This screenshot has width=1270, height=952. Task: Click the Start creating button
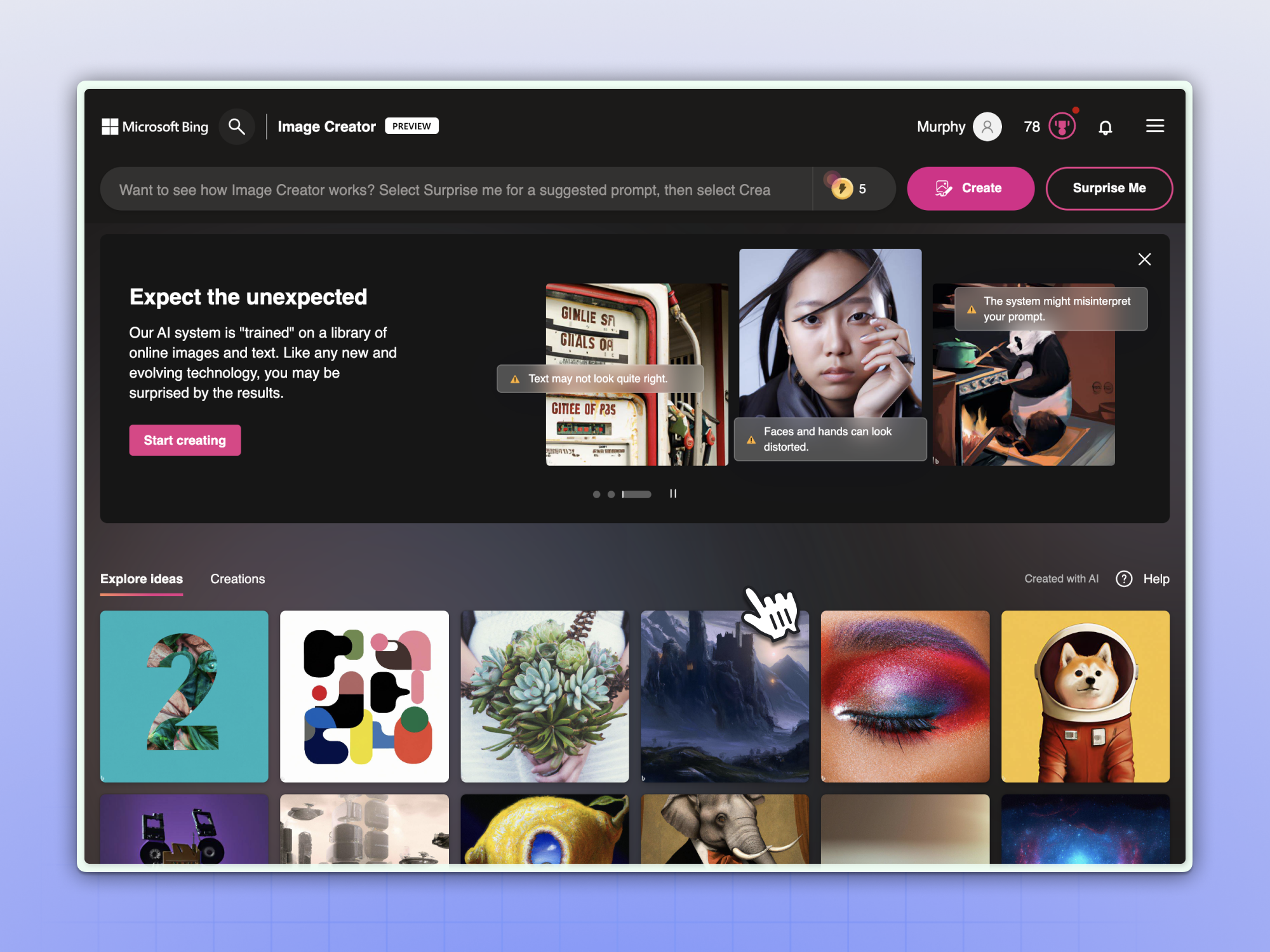point(185,440)
